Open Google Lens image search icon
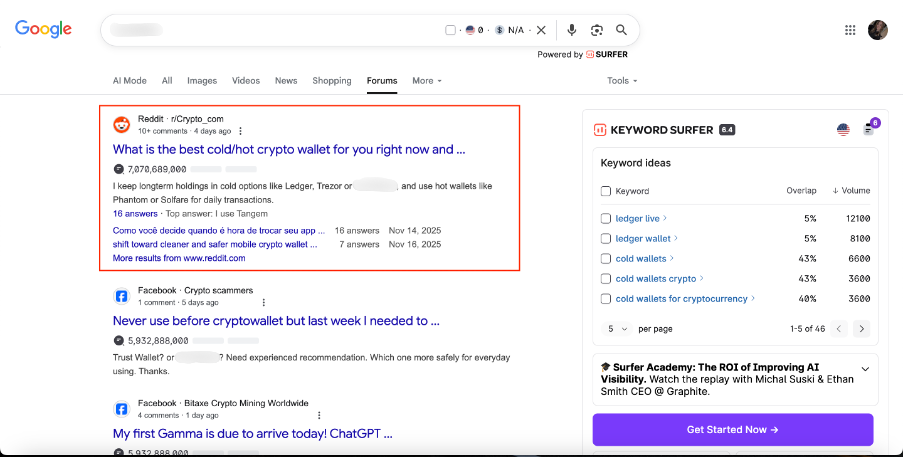The height and width of the screenshot is (458, 904). 597,30
